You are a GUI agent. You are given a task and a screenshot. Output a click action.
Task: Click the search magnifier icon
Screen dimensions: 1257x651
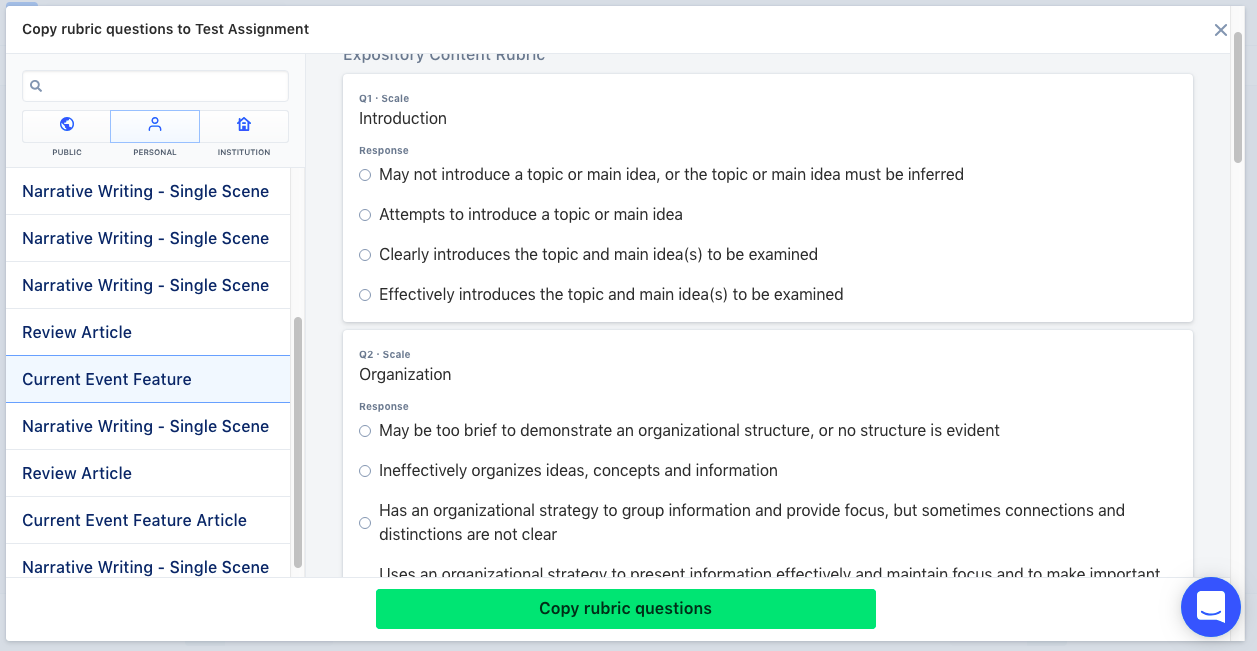pyautogui.click(x=36, y=87)
